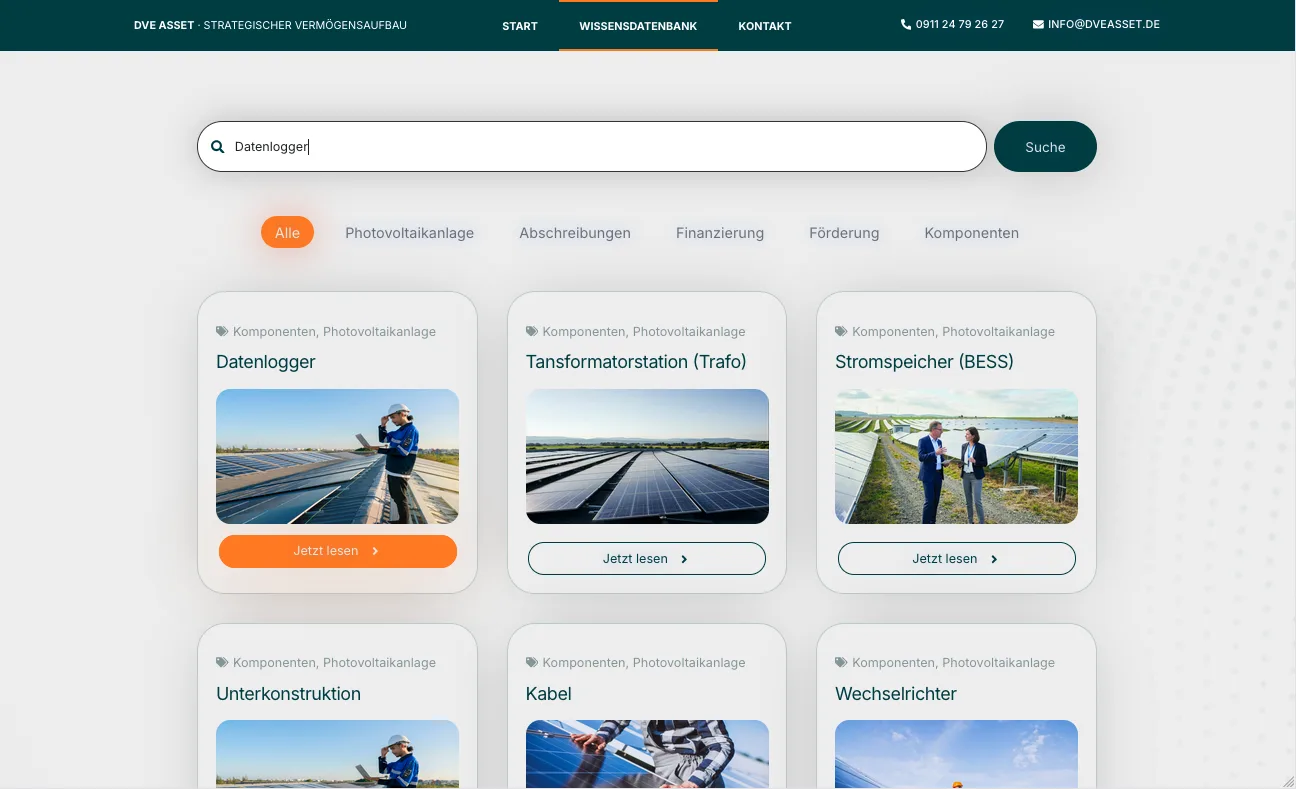Click the tag icon on Kabel card
The image size is (1296, 789).
532,662
